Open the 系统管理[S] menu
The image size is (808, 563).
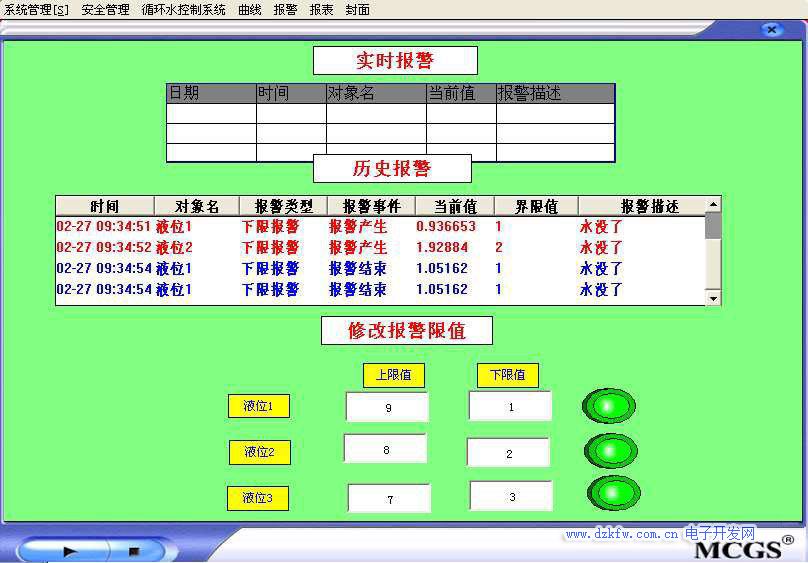point(36,10)
